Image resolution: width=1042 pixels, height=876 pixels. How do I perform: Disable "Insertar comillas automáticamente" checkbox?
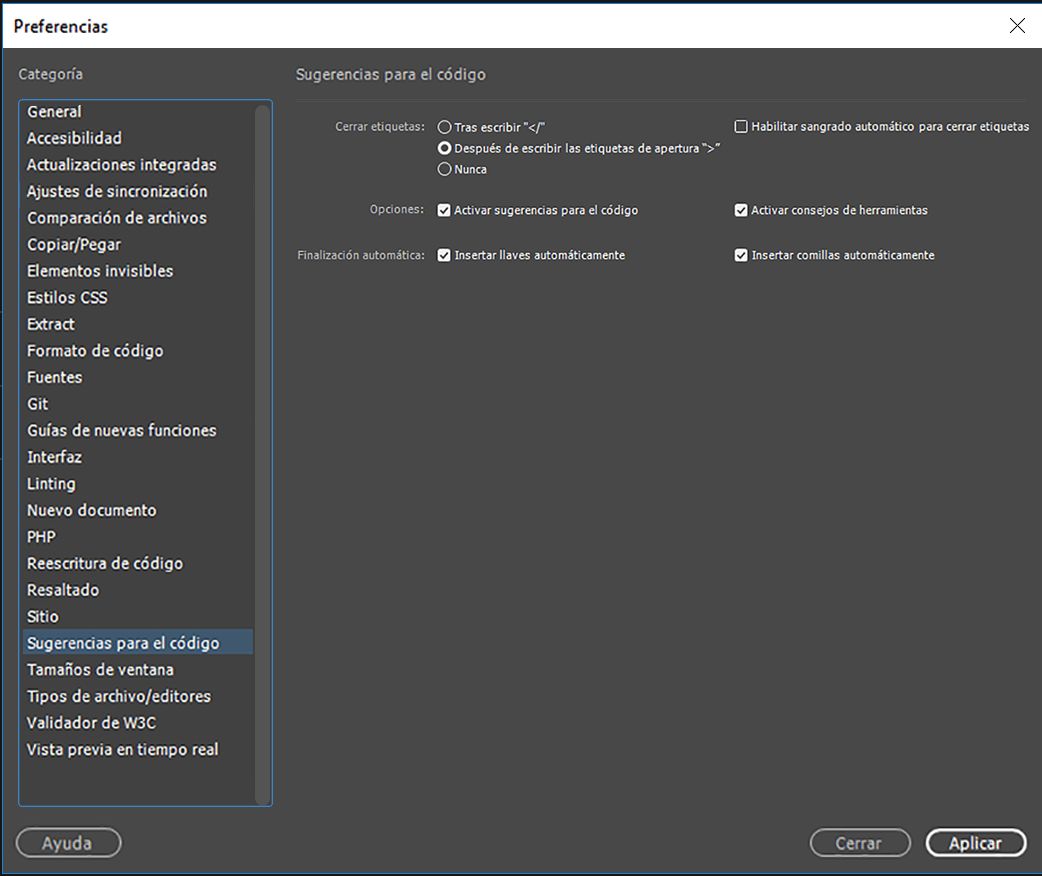741,255
